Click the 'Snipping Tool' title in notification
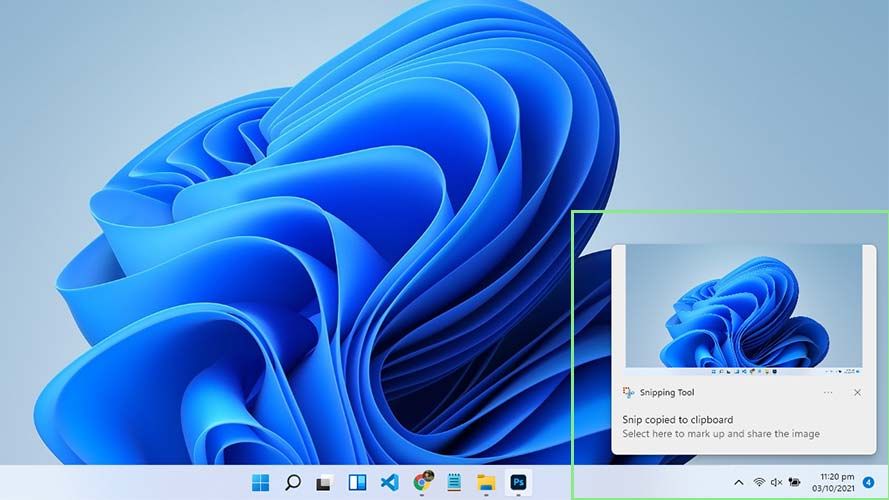 pyautogui.click(x=667, y=392)
